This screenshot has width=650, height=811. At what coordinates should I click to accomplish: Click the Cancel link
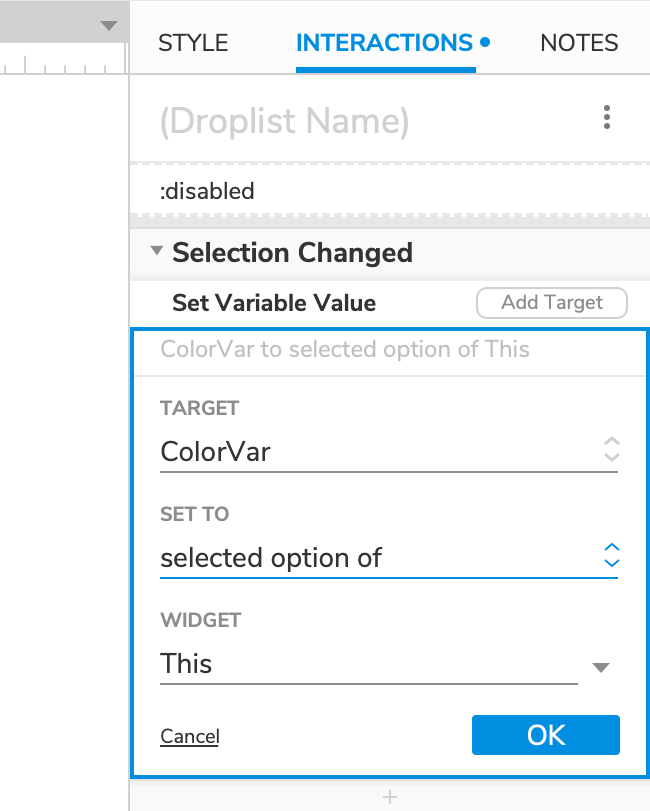coord(190,737)
